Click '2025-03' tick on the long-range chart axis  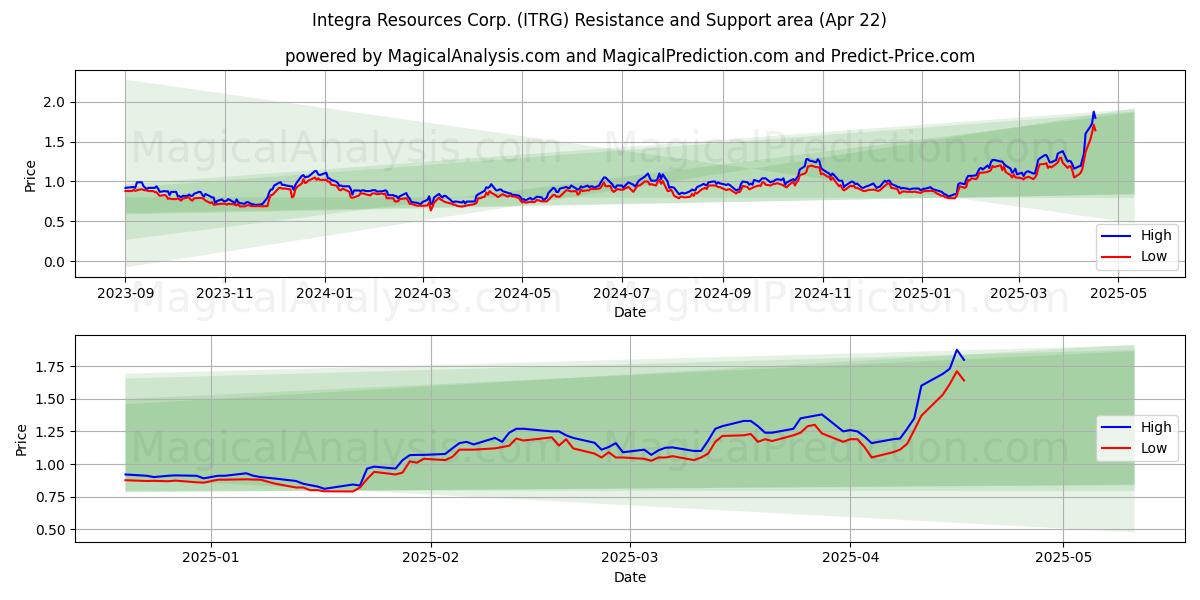click(1019, 294)
